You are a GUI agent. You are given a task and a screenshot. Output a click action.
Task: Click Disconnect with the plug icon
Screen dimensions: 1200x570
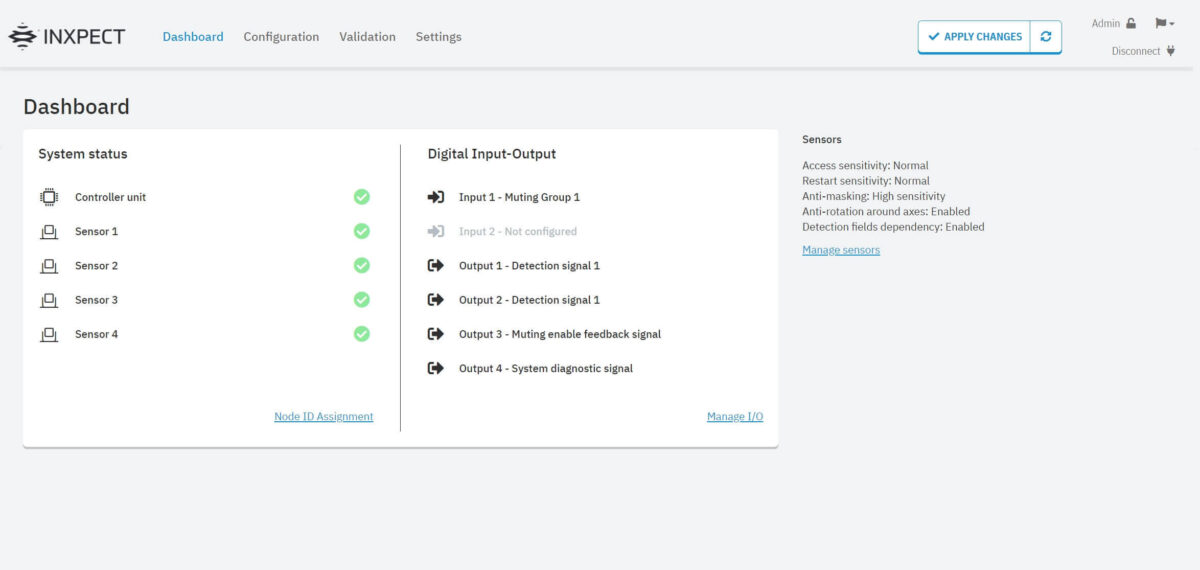(1143, 51)
